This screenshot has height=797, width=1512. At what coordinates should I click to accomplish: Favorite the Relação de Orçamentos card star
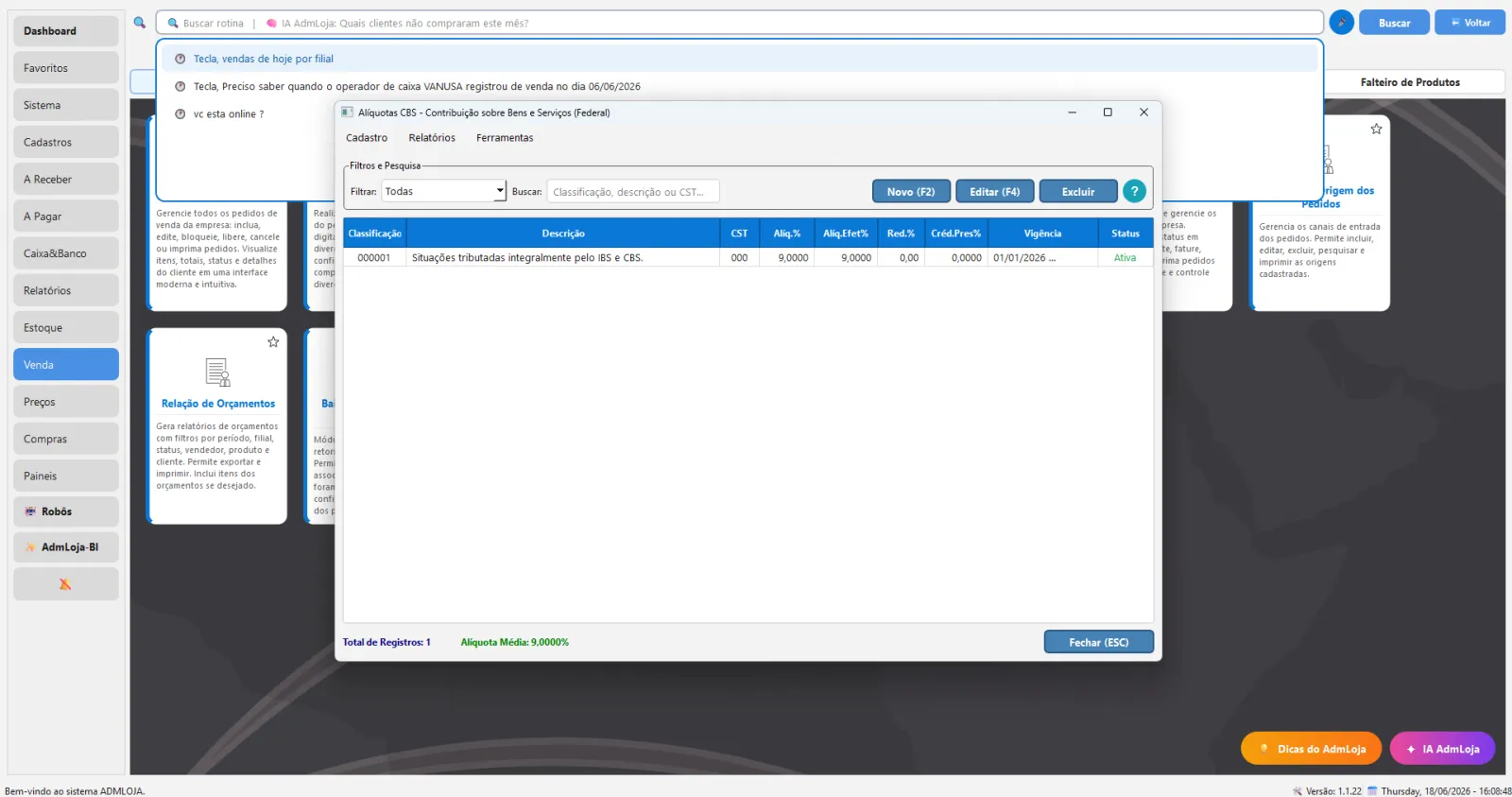click(x=273, y=342)
